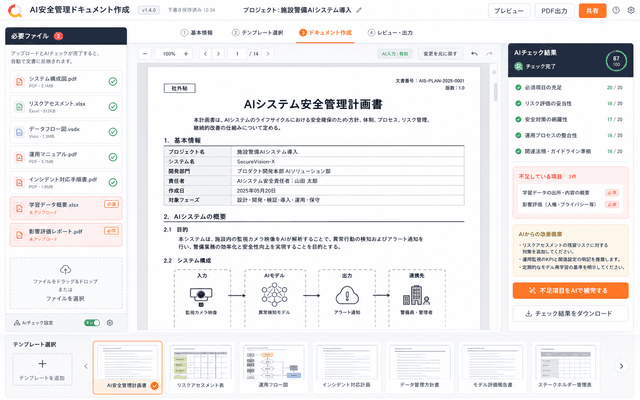640x400 pixels.
Task: Edit the project name with pencil icon
Action: pos(359,10)
